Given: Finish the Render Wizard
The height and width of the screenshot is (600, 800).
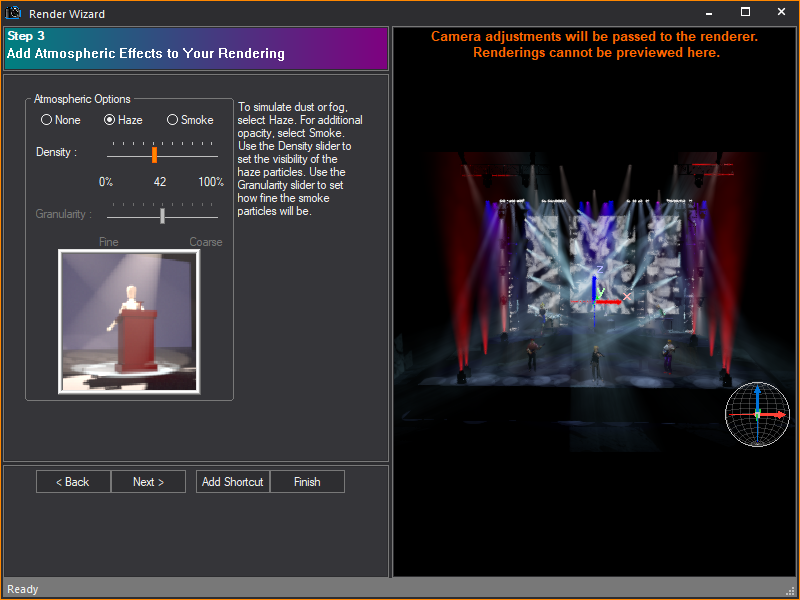Looking at the screenshot, I should 307,481.
